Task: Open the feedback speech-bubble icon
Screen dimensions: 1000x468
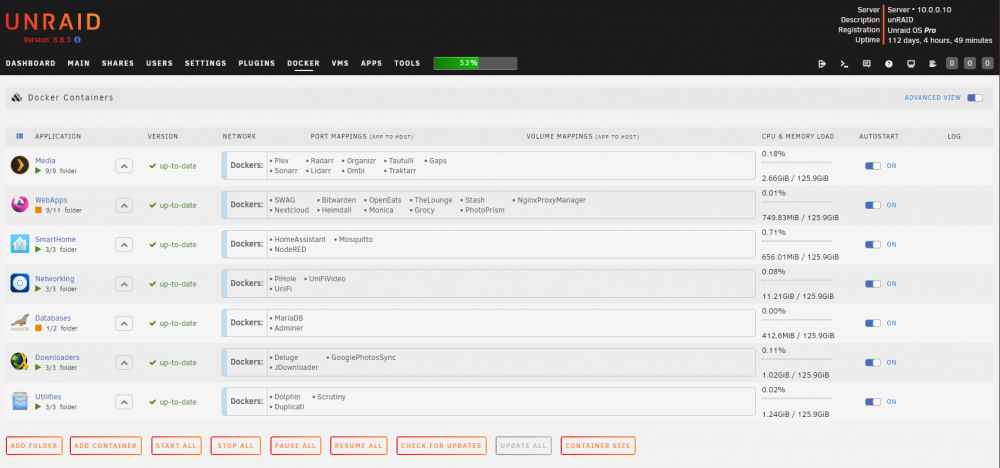Action: (866, 64)
